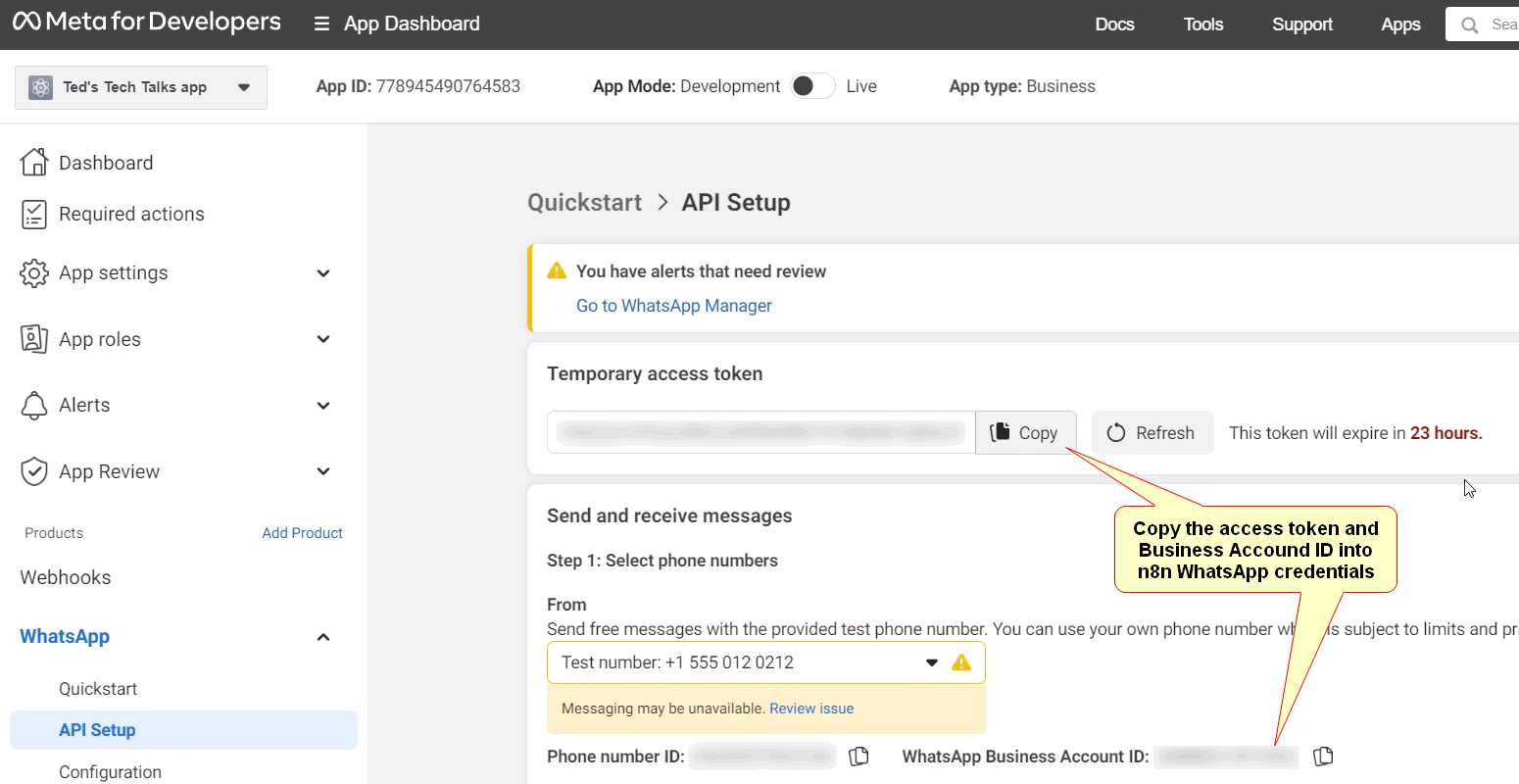
Task: Open WhatsApp Configuration page
Action: [x=110, y=772]
